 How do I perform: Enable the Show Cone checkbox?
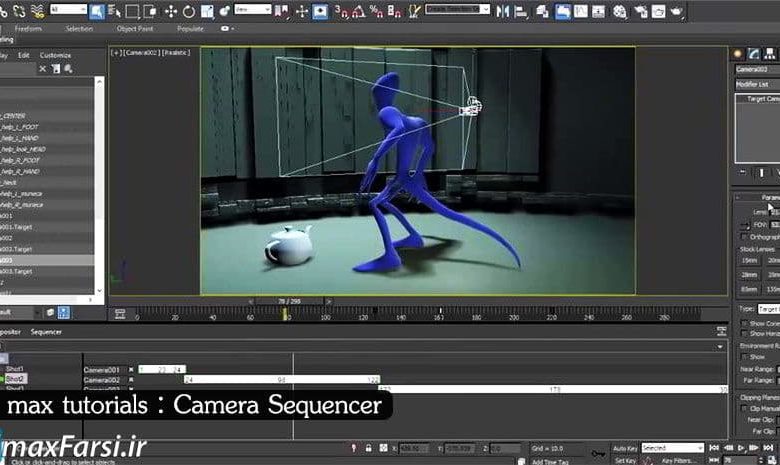coord(744,323)
